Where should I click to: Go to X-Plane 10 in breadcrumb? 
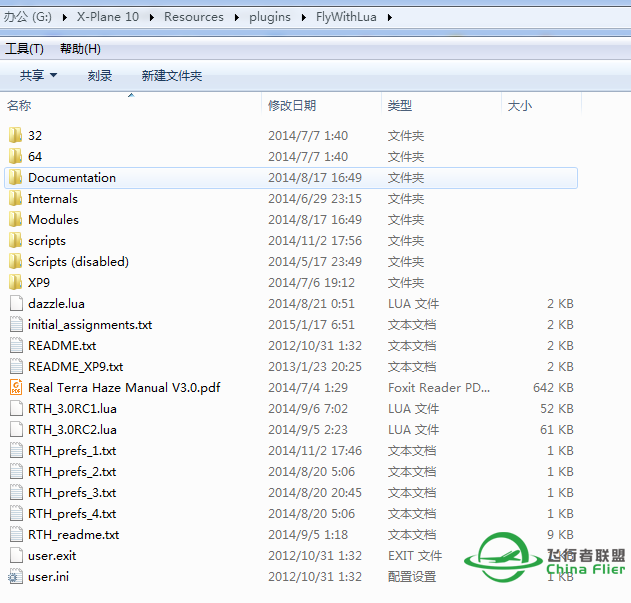pyautogui.click(x=108, y=17)
